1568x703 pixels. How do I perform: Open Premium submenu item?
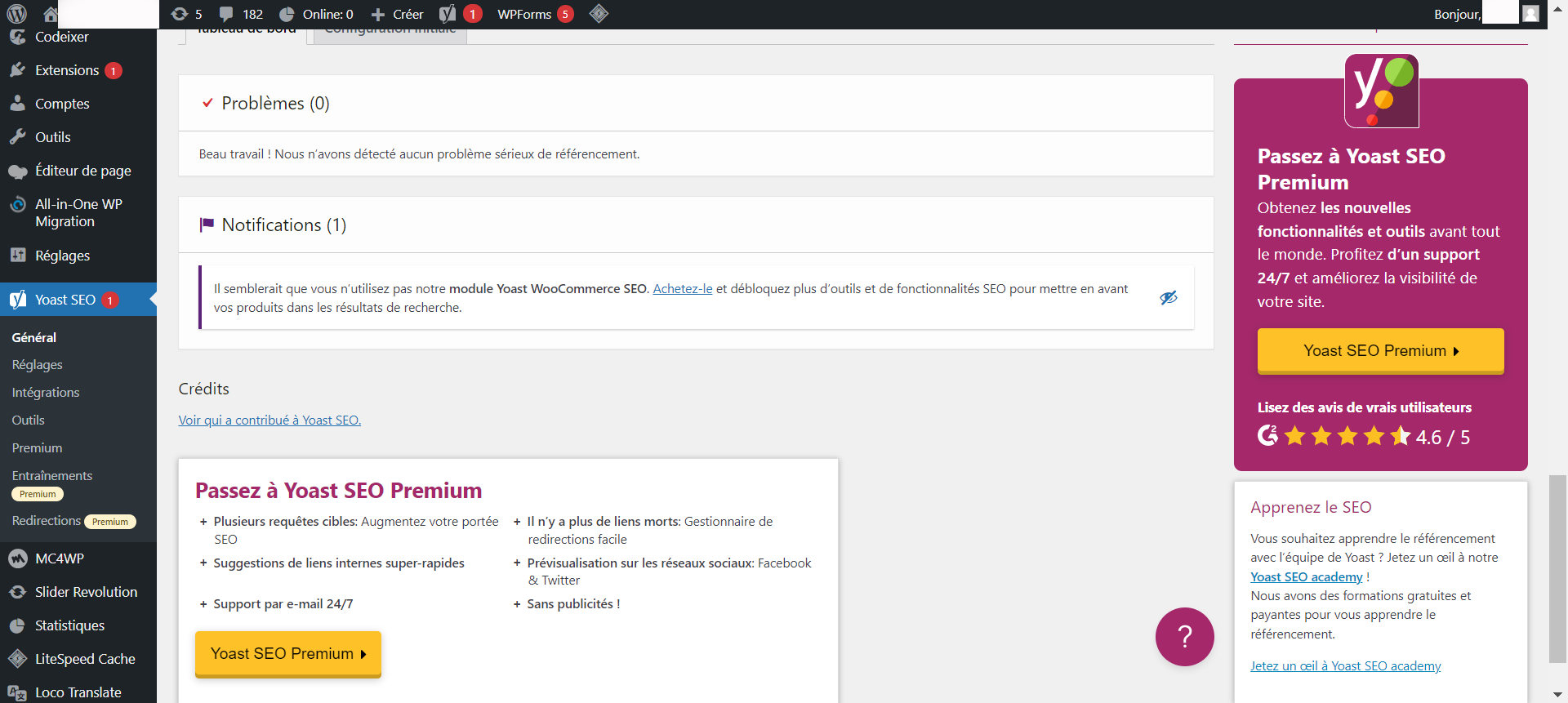(x=38, y=448)
